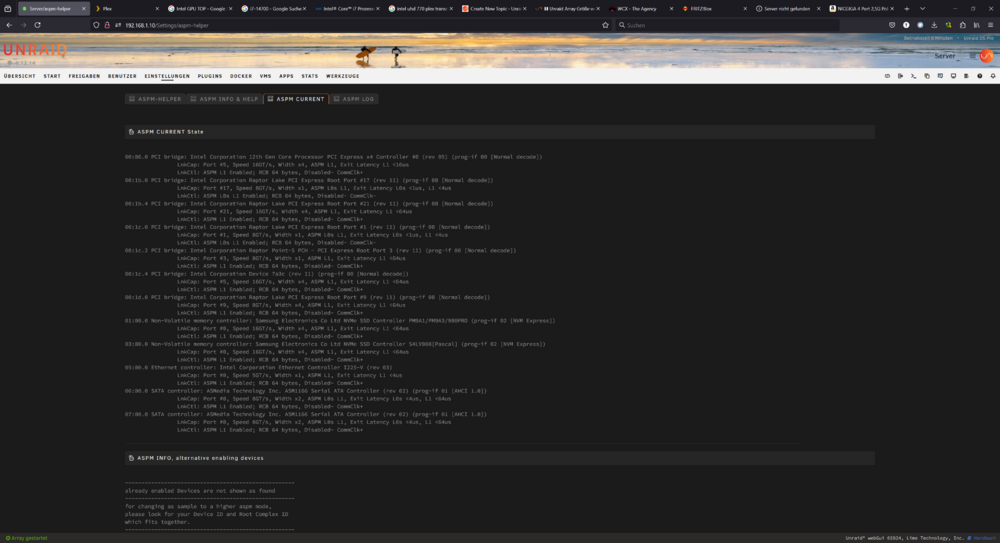Switch to the Server nicht gefunden tab

click(786, 8)
